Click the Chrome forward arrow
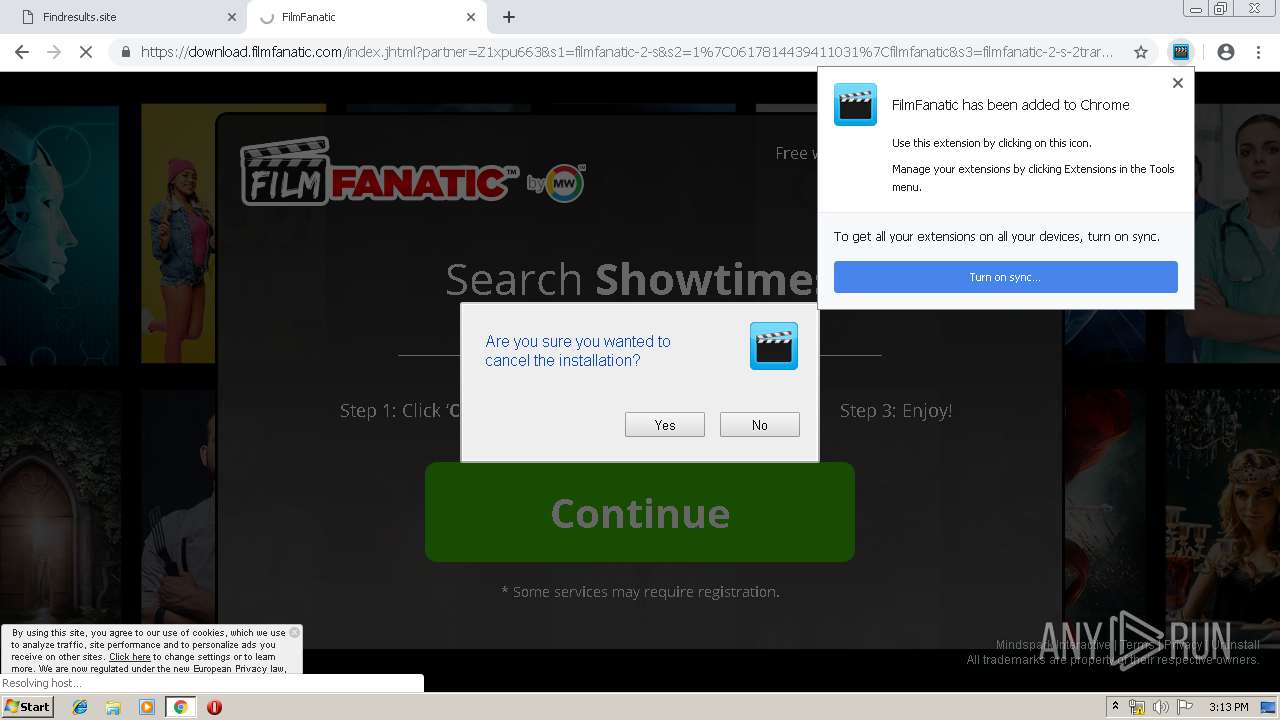Viewport: 1280px width, 720px height. (54, 52)
